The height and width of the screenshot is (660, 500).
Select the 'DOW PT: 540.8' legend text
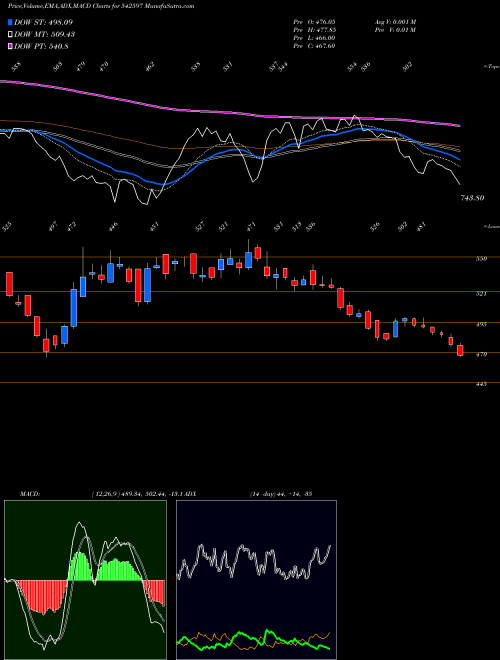(x=41, y=47)
